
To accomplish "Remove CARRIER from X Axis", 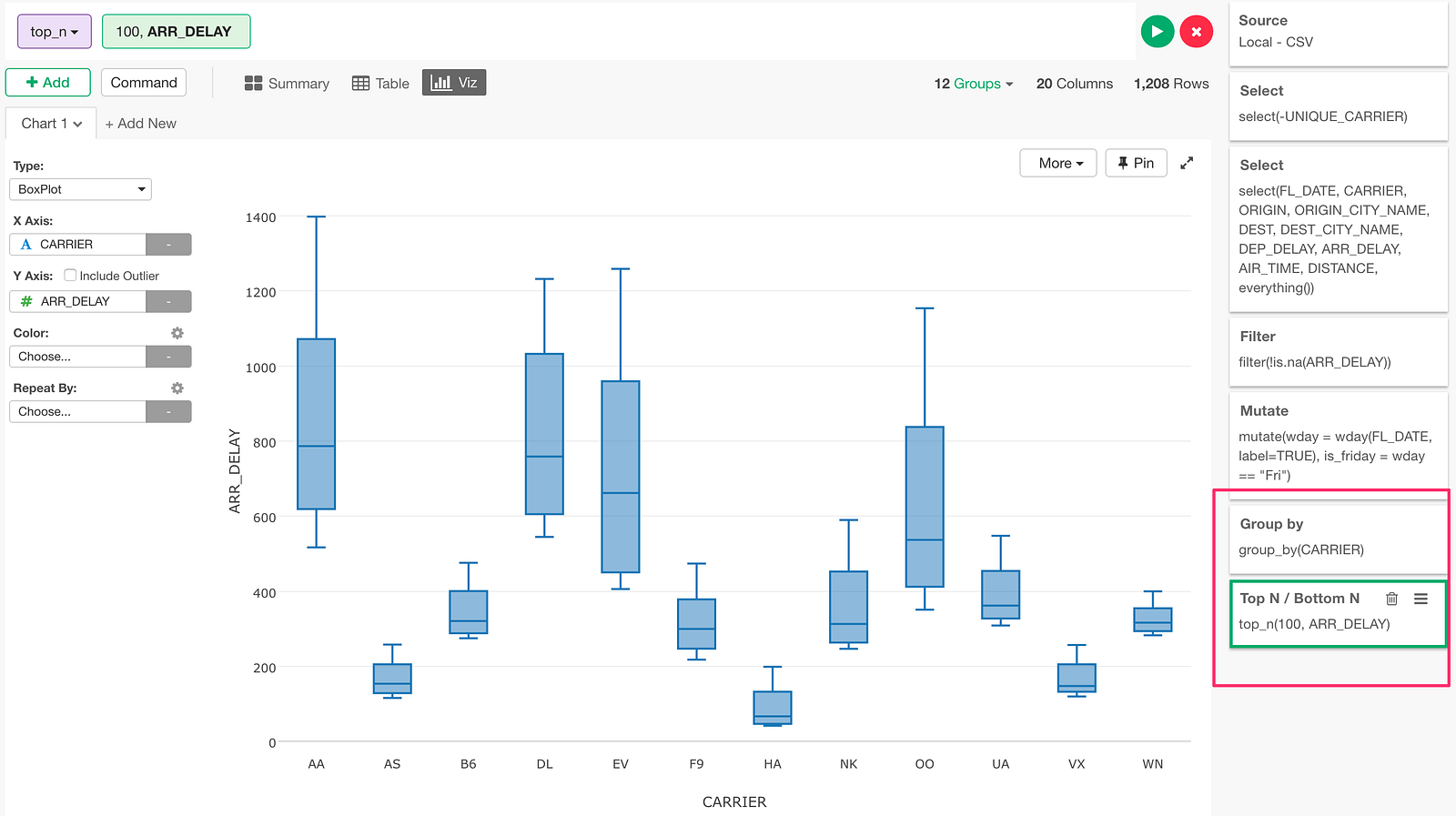I will tap(168, 245).
